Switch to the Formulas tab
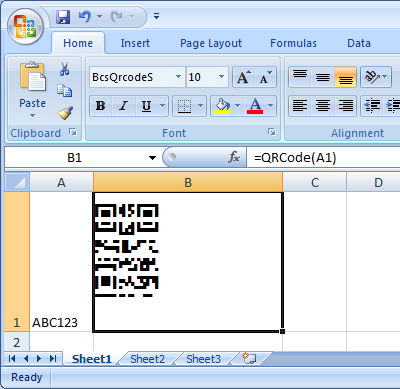 293,43
